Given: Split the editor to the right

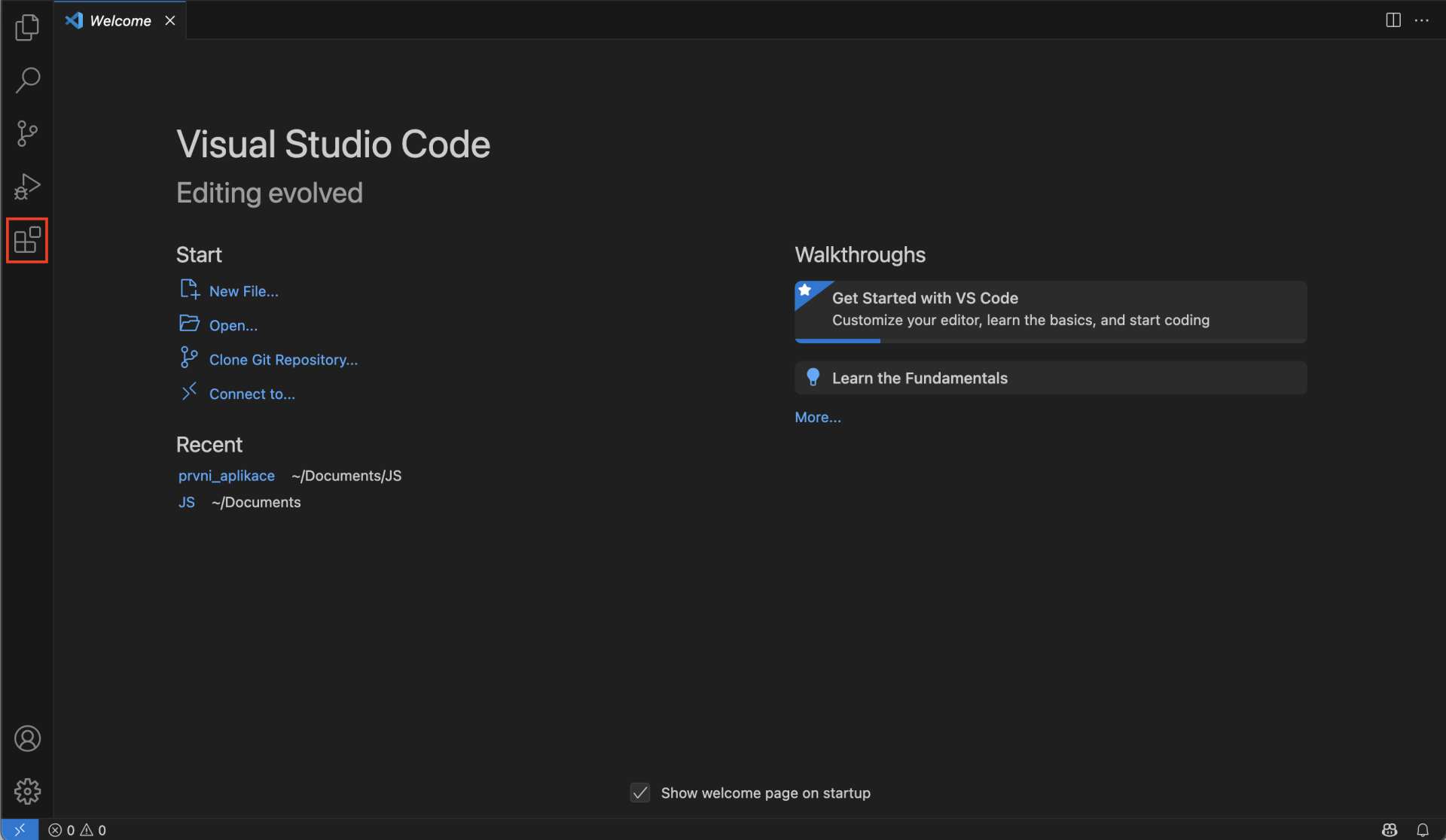Looking at the screenshot, I should [x=1393, y=20].
